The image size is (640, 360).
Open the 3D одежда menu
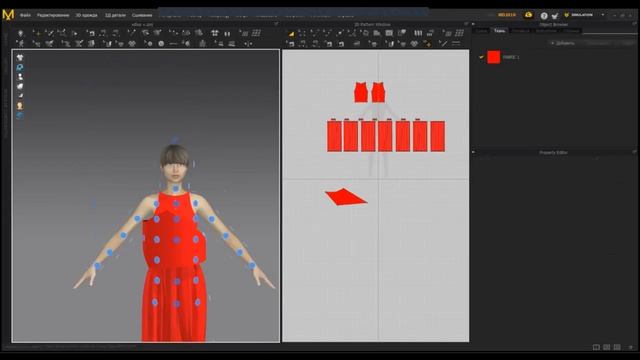click(x=87, y=15)
